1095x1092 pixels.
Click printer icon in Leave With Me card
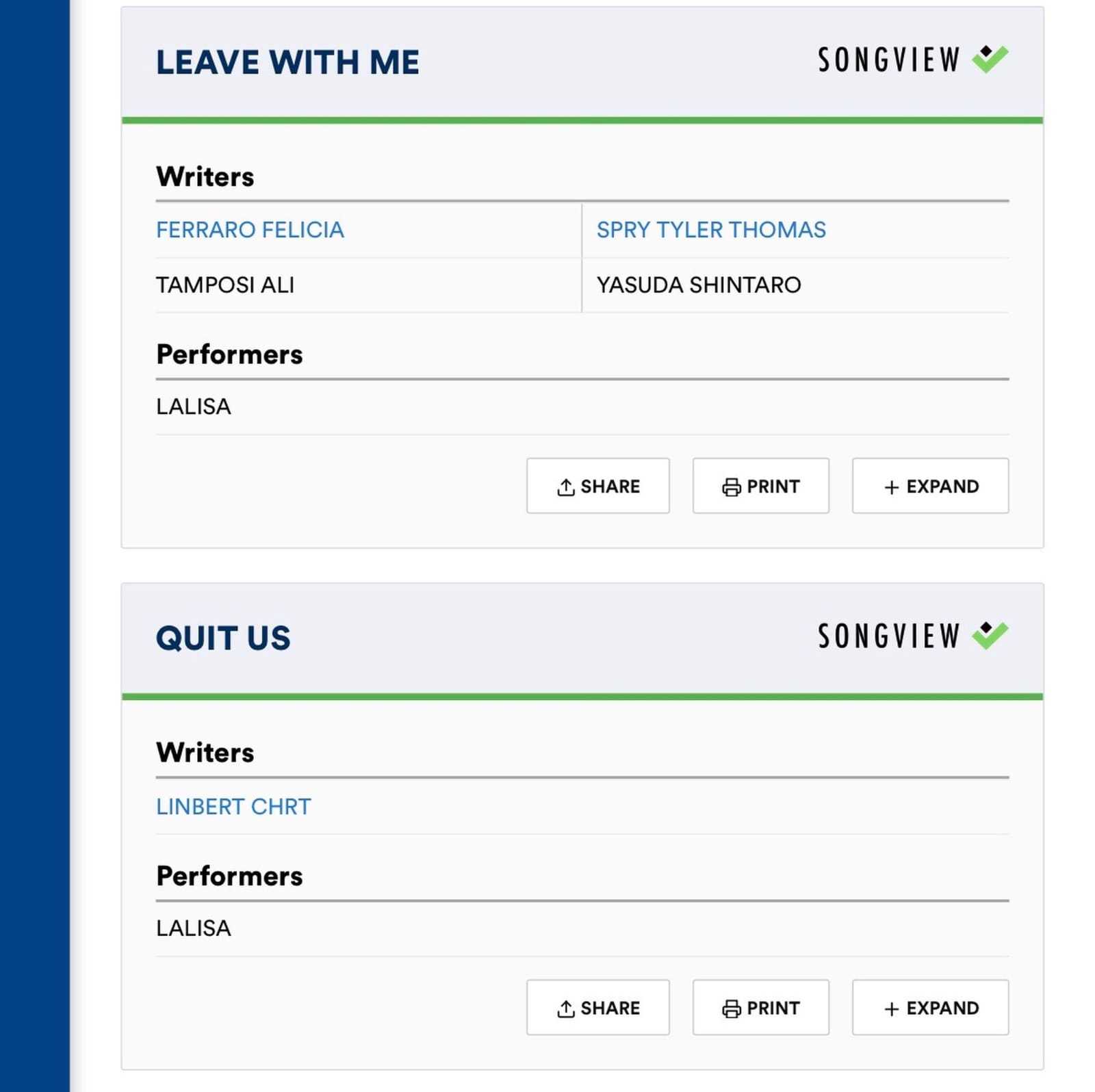[x=731, y=487]
